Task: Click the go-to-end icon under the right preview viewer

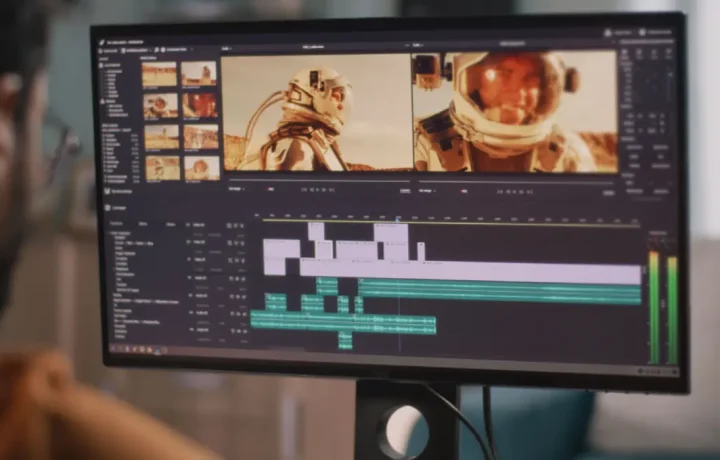Action: pyautogui.click(x=529, y=192)
